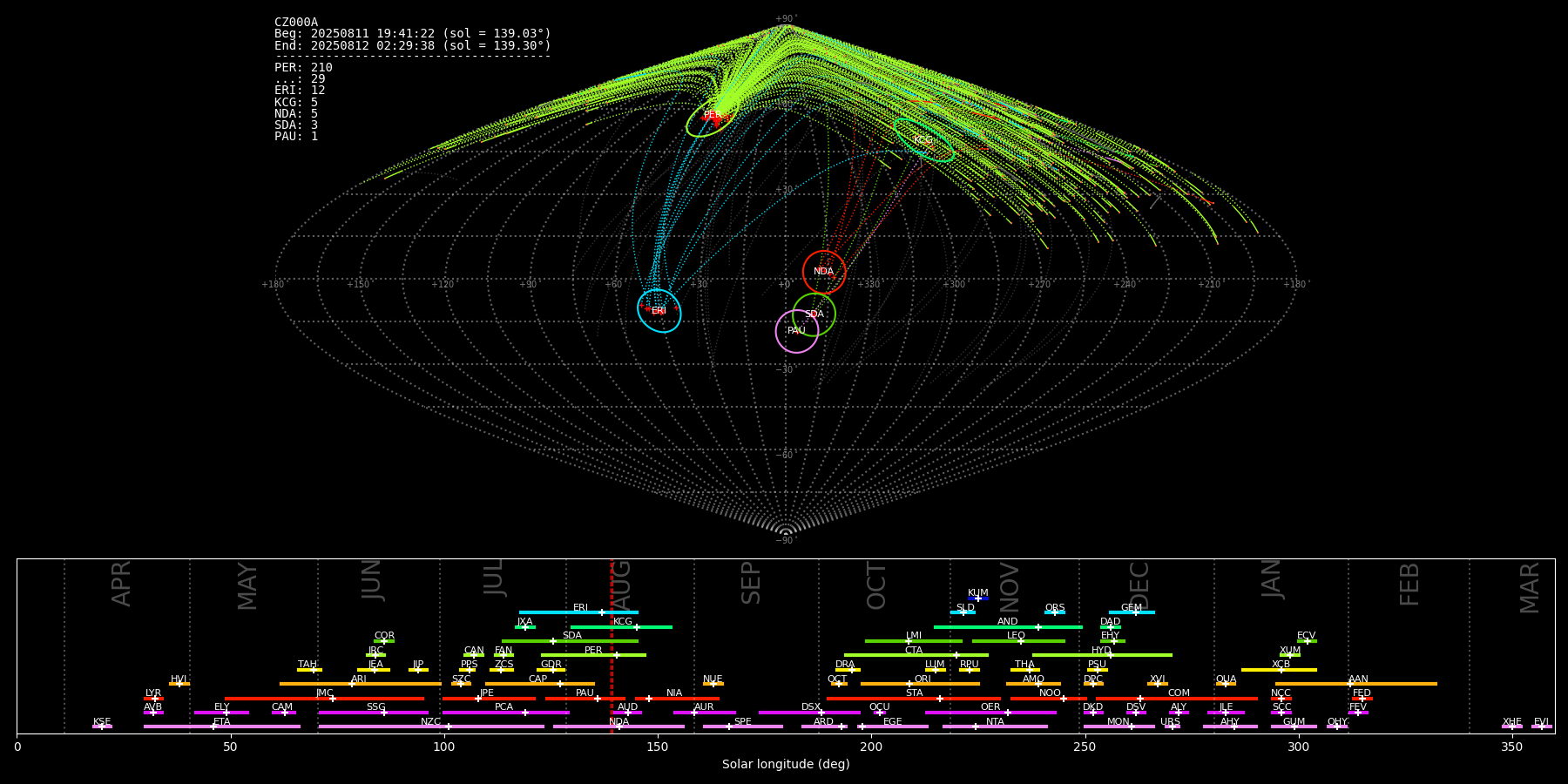Click the NZC shower bar in timeline
Image resolution: width=1568 pixels, height=784 pixels.
[431, 727]
